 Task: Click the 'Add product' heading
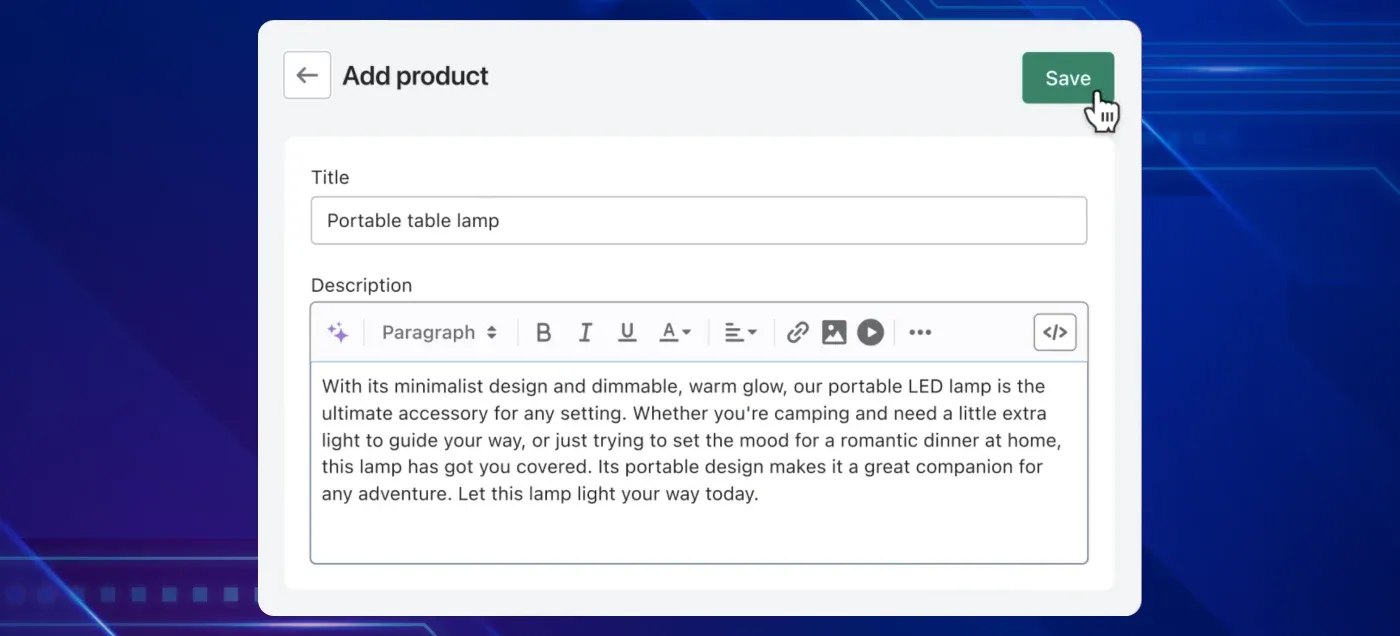[x=415, y=76]
